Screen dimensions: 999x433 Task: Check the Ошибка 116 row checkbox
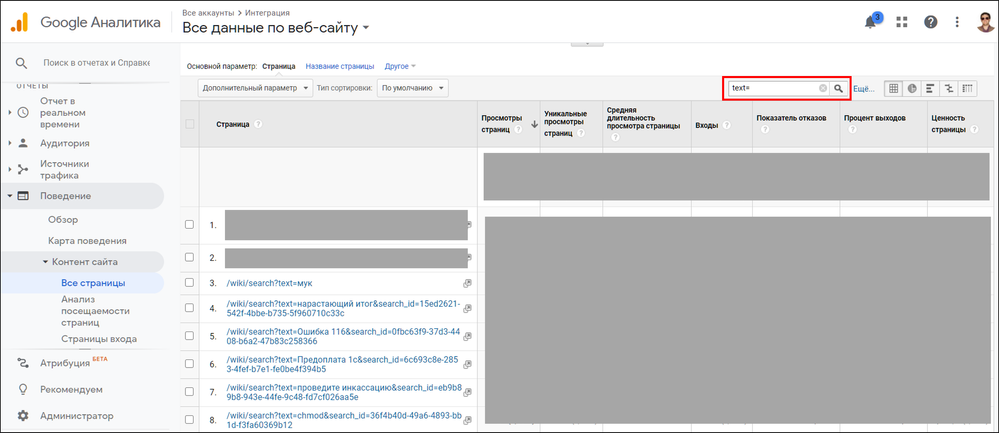tap(189, 336)
